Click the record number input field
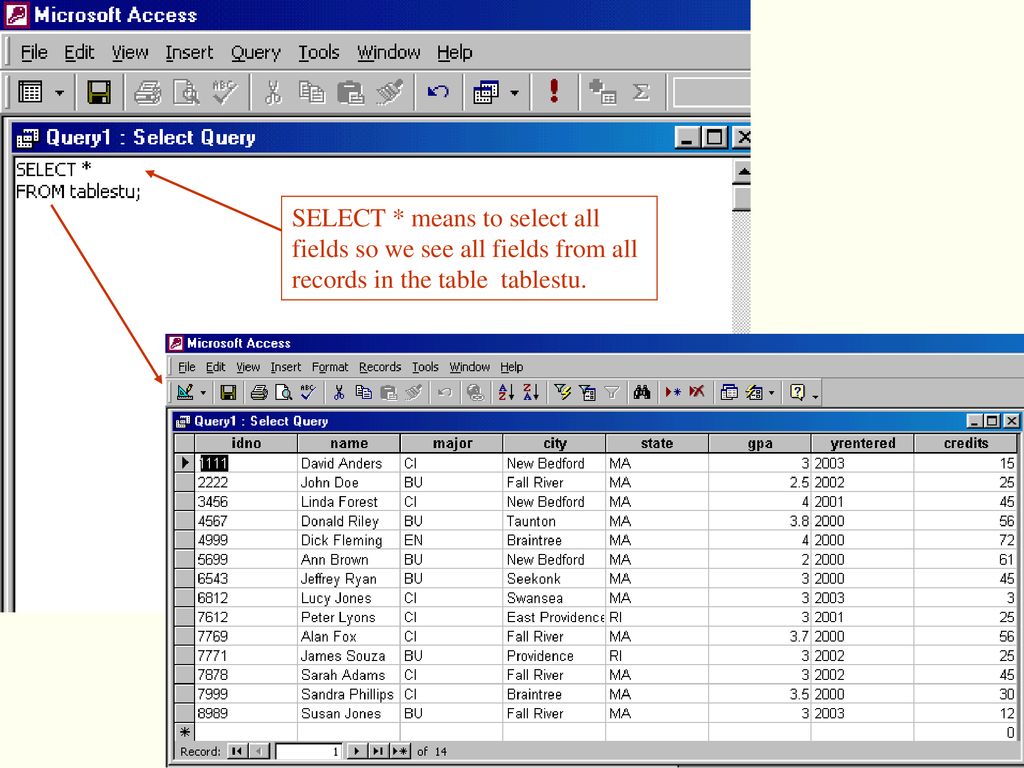 (x=310, y=752)
